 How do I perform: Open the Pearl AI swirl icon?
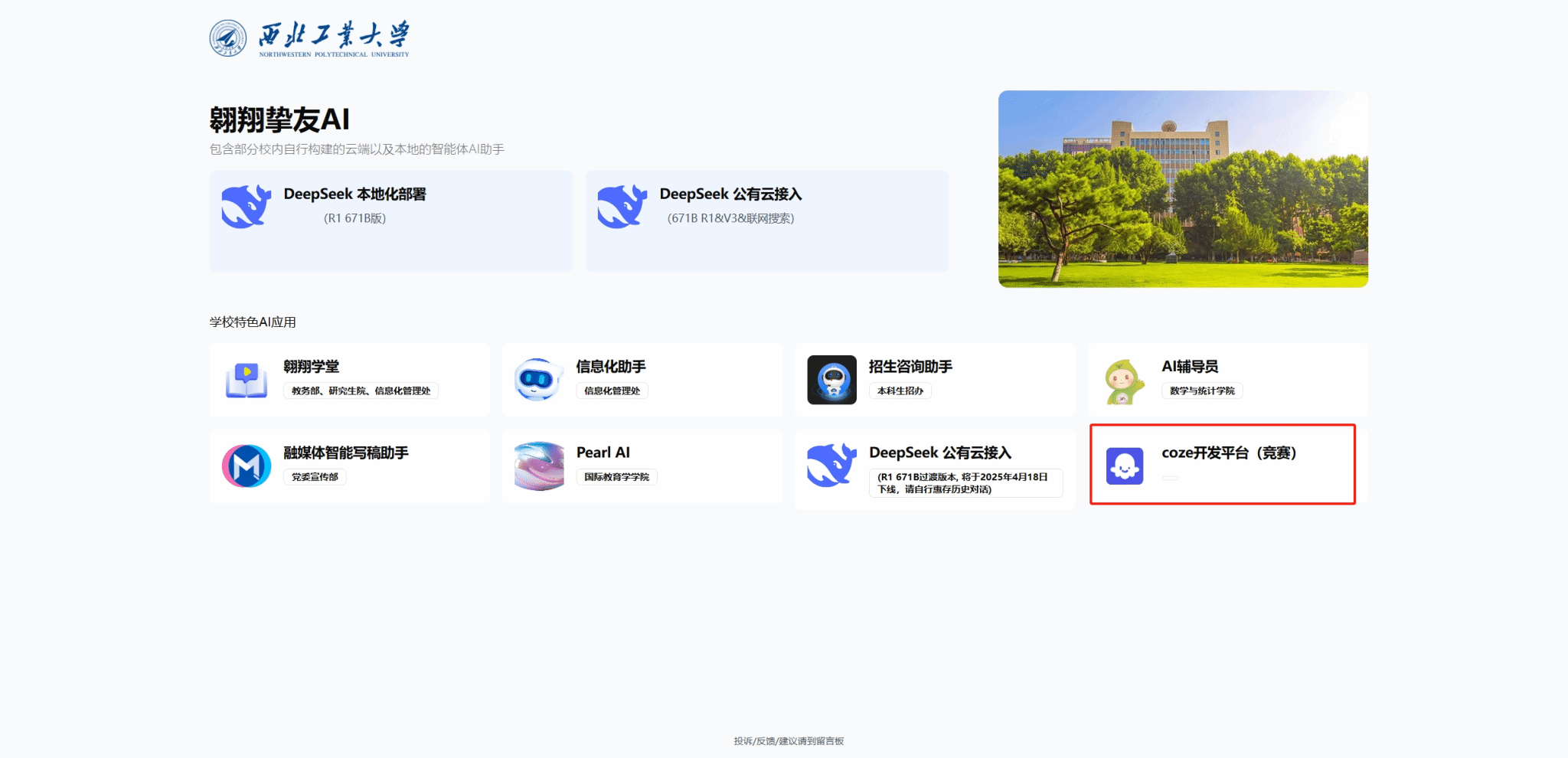point(539,466)
